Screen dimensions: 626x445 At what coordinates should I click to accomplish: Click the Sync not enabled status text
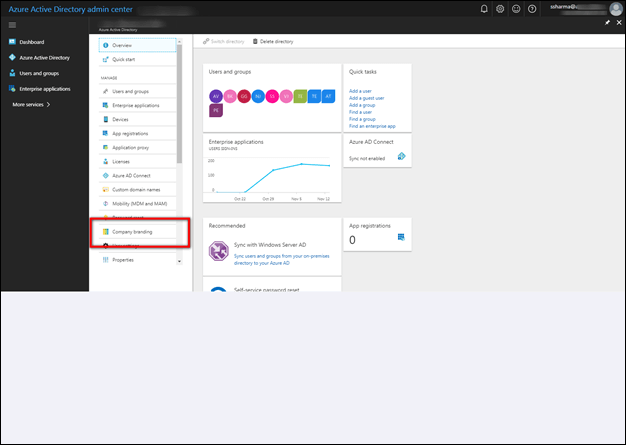(x=367, y=159)
